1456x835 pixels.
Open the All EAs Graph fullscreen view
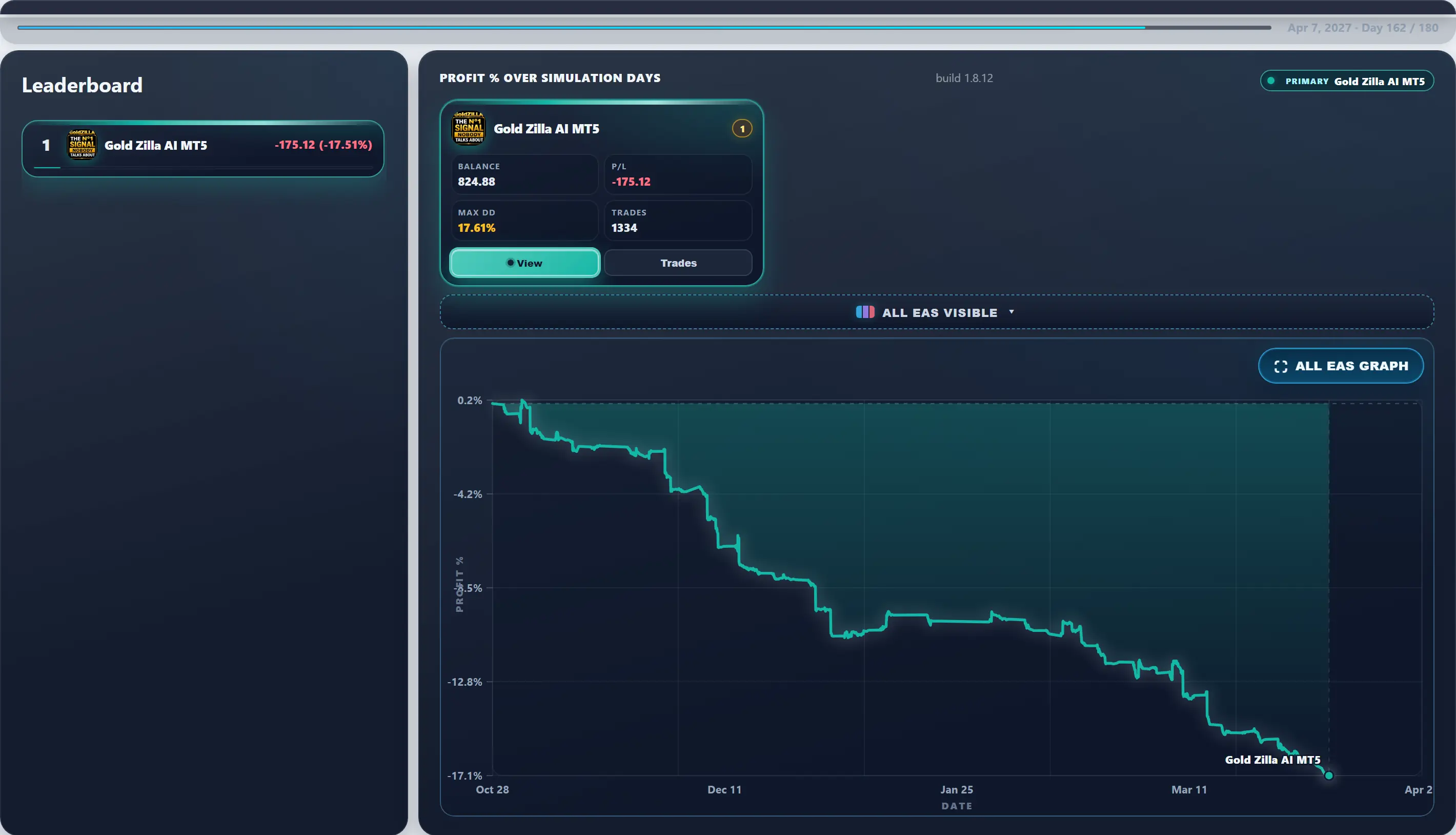(1341, 366)
